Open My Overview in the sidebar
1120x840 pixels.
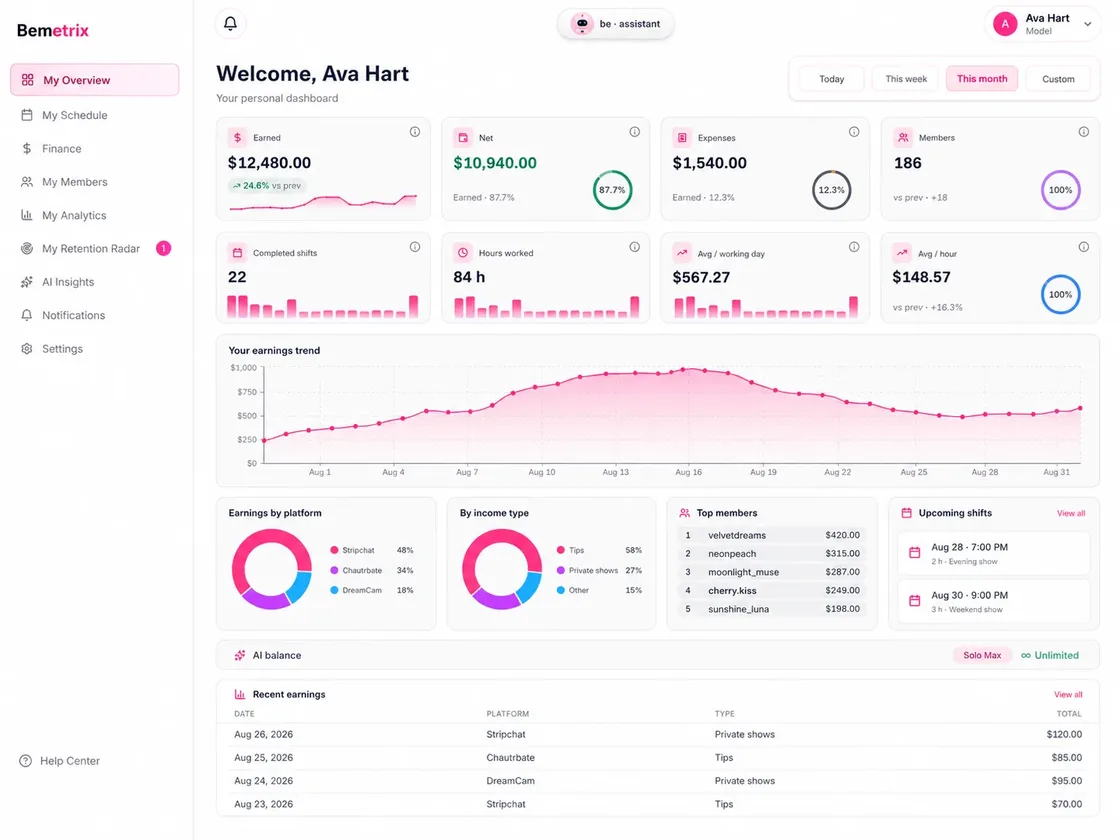click(x=94, y=79)
